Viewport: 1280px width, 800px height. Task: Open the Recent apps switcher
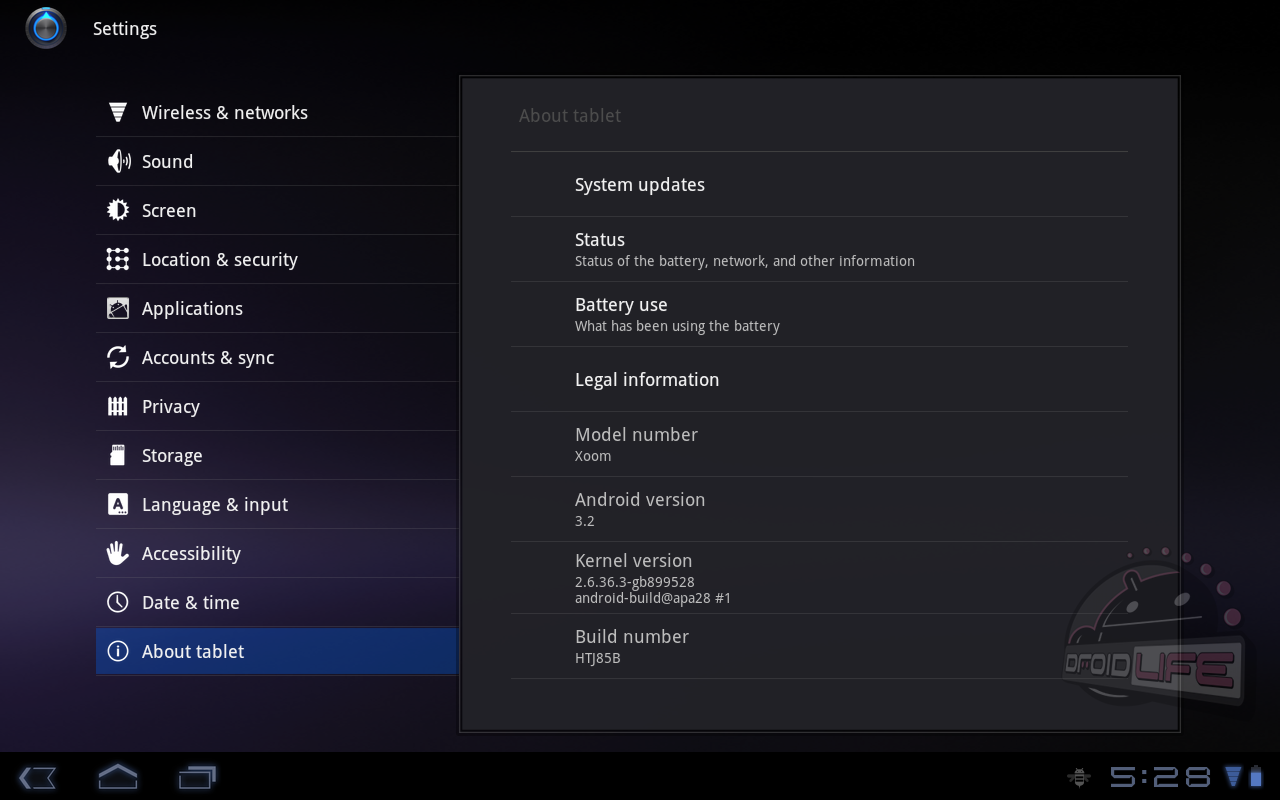pyautogui.click(x=197, y=777)
